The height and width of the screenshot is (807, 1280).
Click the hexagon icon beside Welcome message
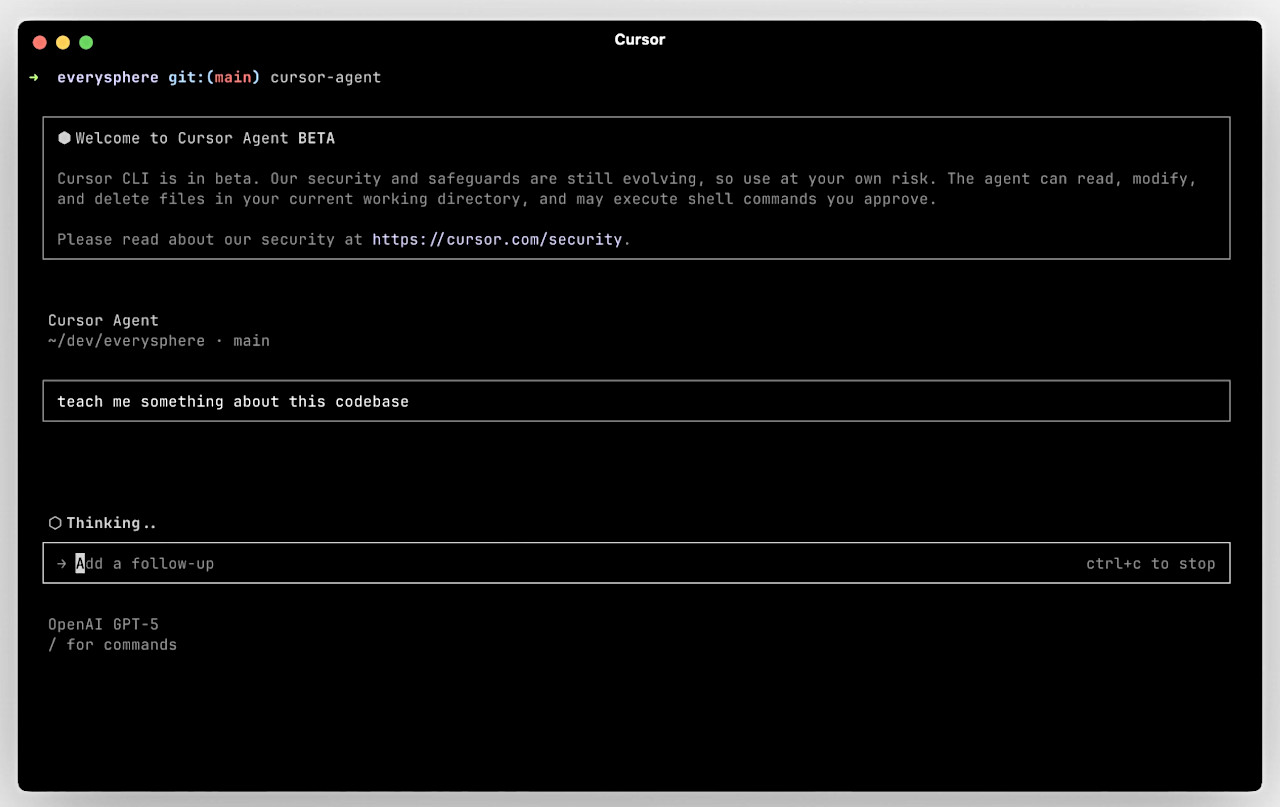(x=64, y=138)
